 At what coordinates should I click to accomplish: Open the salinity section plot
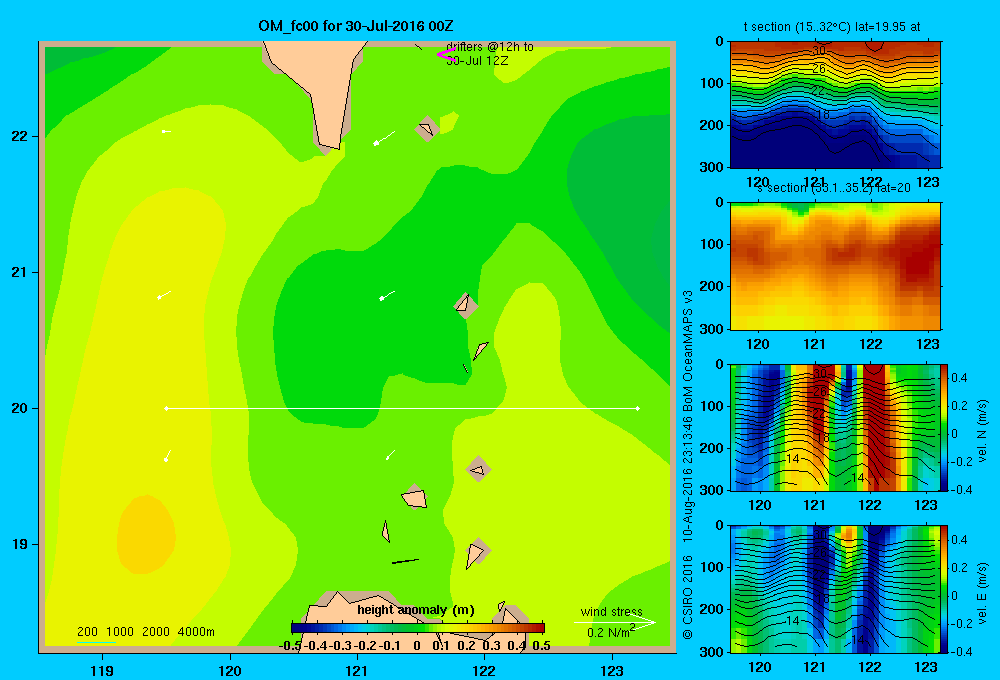tap(835, 266)
